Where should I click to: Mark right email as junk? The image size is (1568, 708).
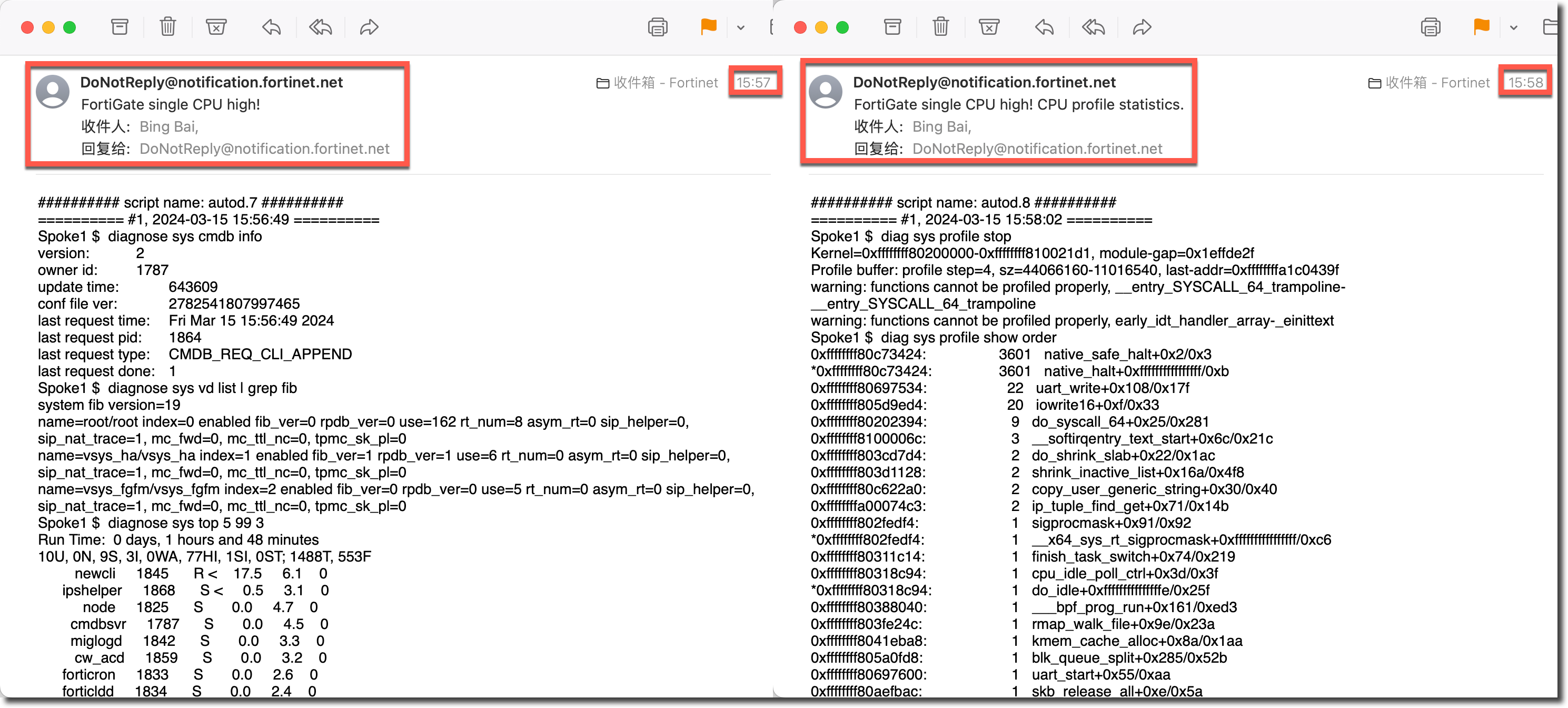point(988,27)
